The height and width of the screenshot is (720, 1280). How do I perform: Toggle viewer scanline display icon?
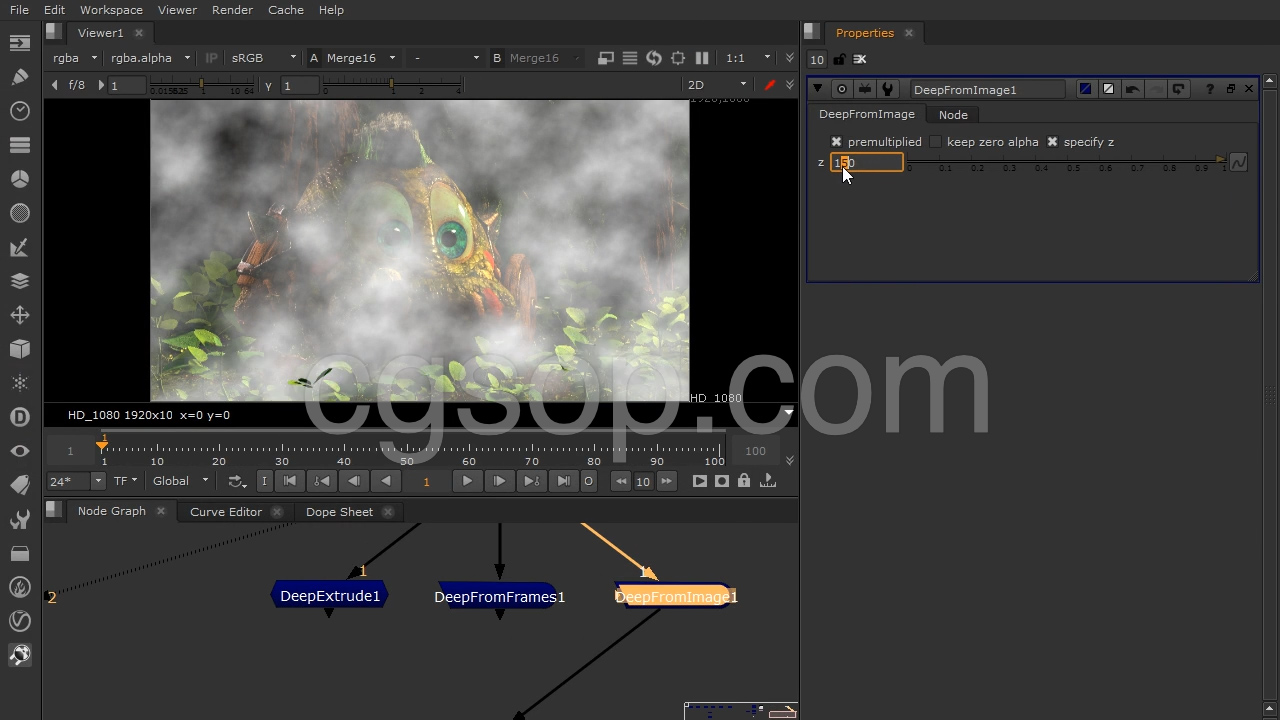pos(630,58)
